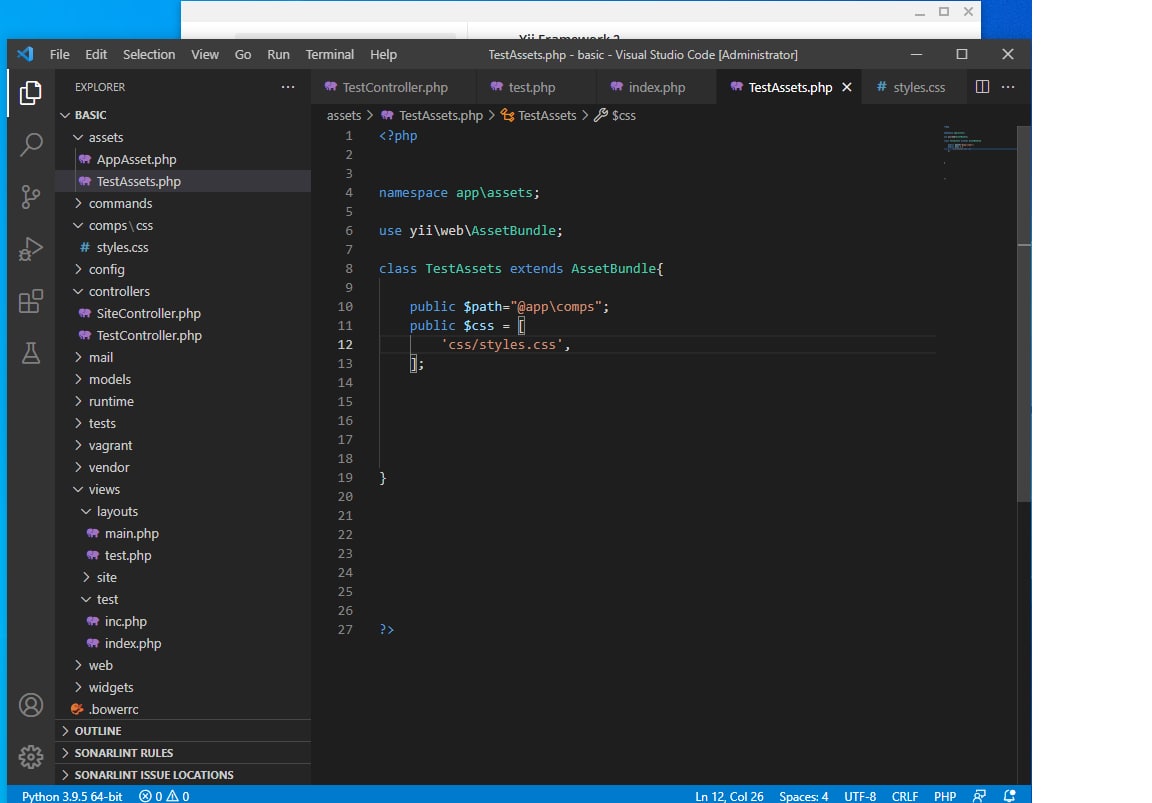
Task: Close the TestAssets.php tab
Action: [x=846, y=87]
